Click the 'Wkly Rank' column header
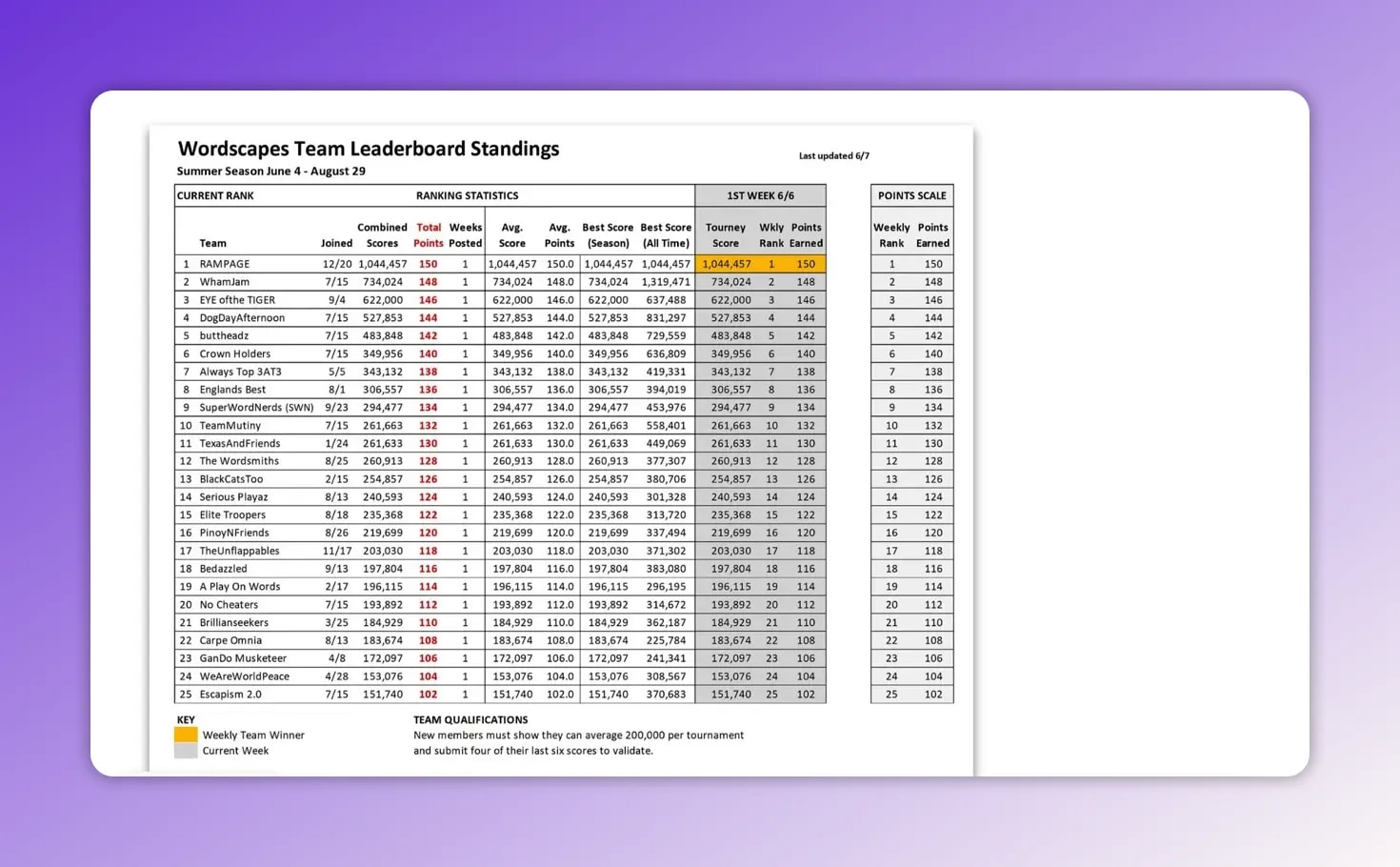Viewport: 1400px width, 867px height. [771, 235]
